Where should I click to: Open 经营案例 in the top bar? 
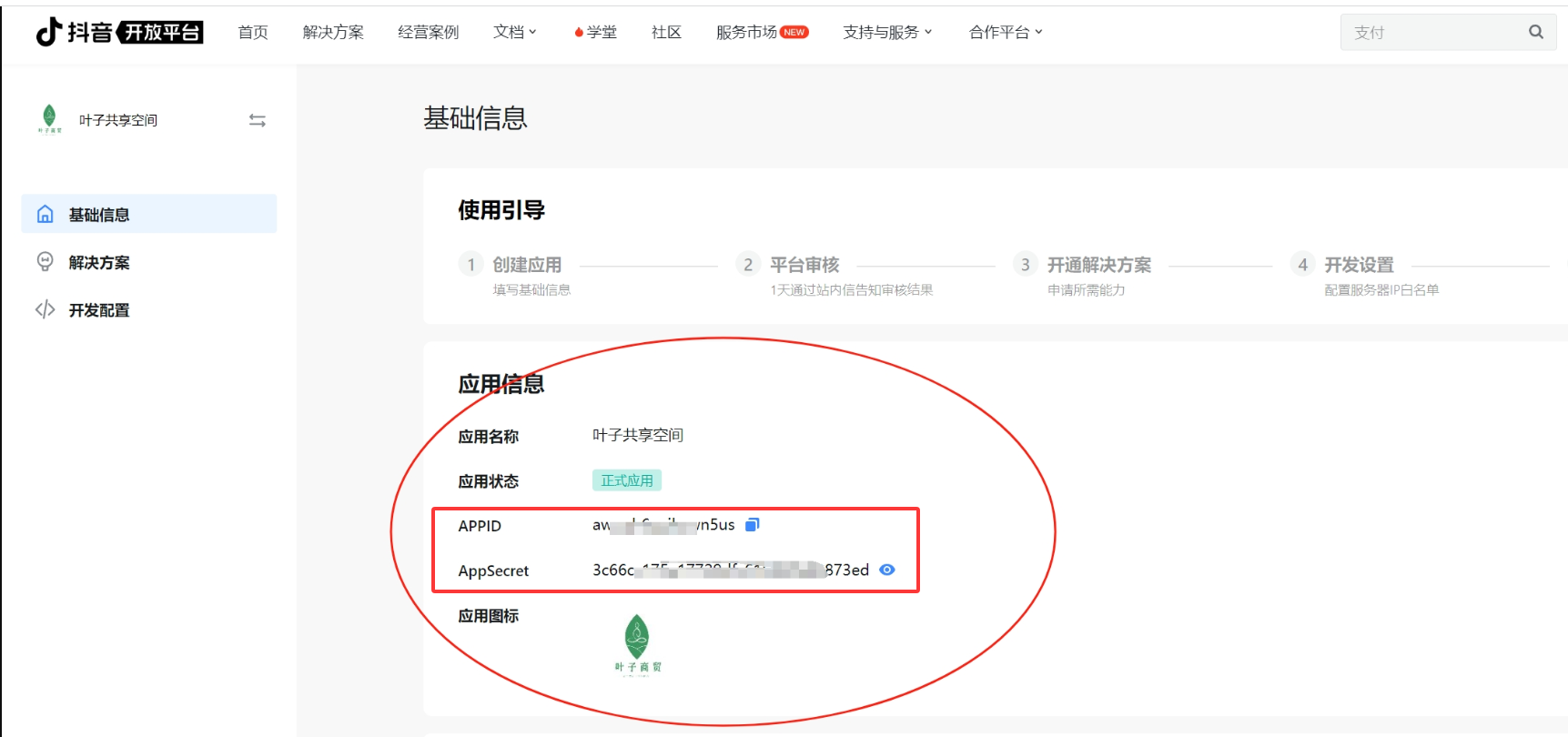coord(429,32)
